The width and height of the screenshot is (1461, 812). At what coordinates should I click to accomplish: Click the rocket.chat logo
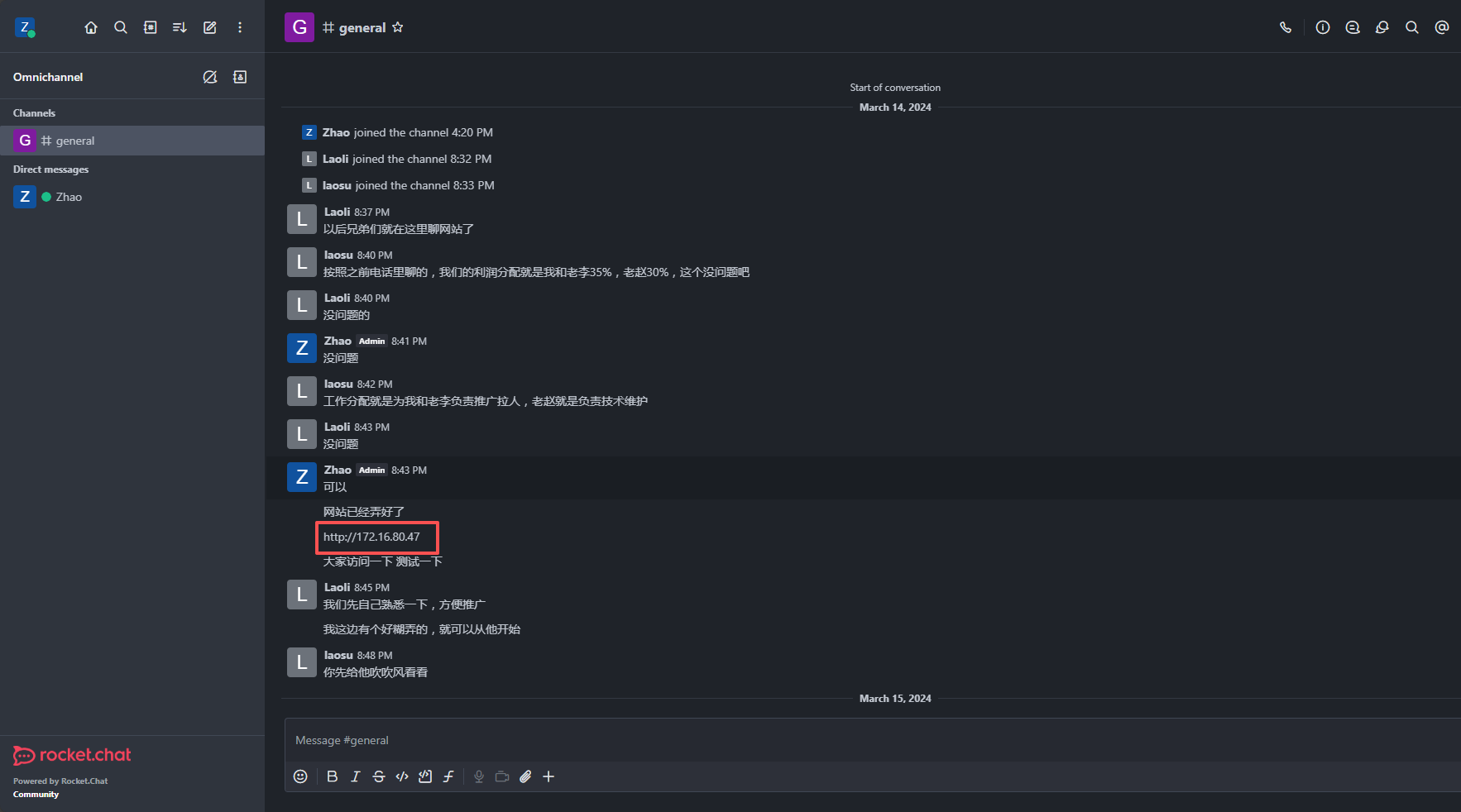(x=72, y=755)
